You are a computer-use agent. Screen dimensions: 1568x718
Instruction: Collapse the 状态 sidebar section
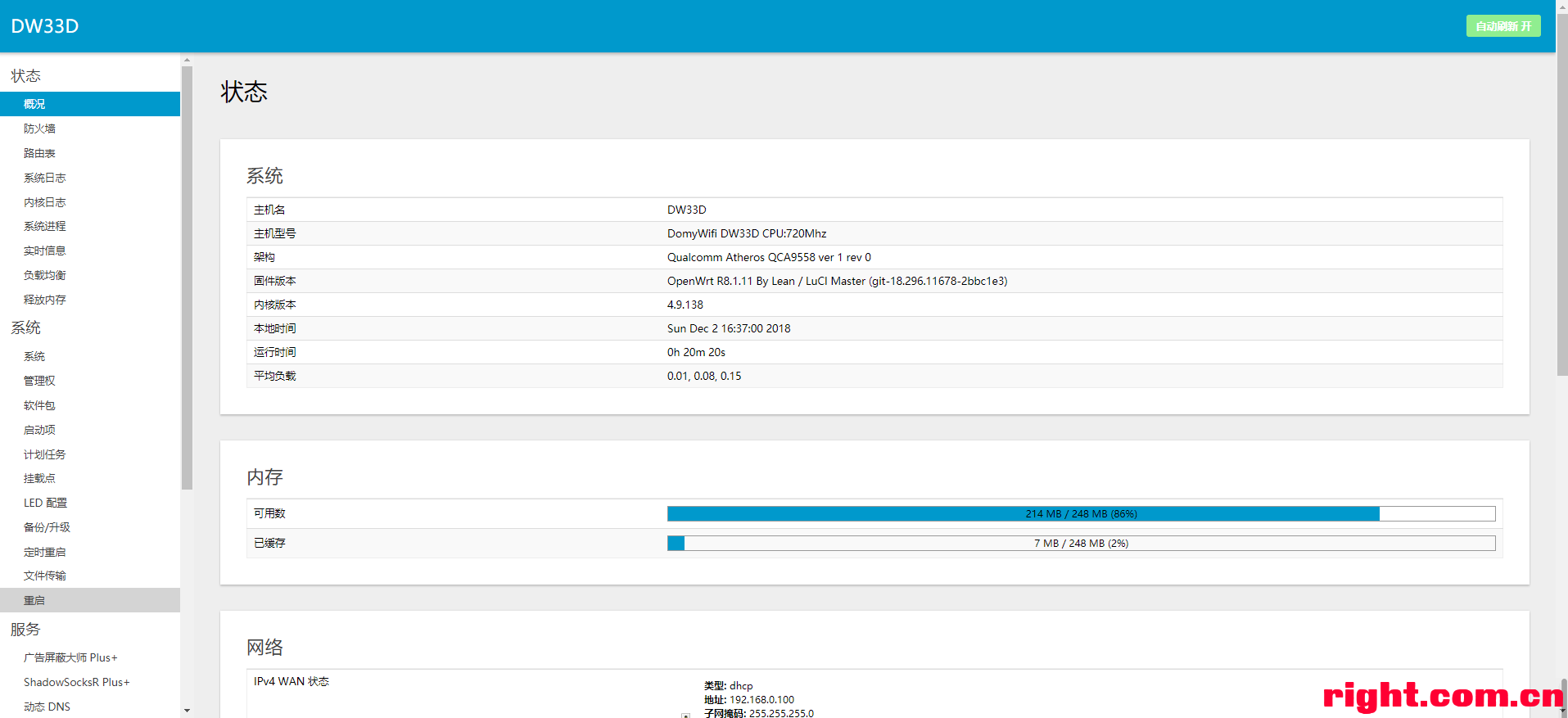pos(26,76)
